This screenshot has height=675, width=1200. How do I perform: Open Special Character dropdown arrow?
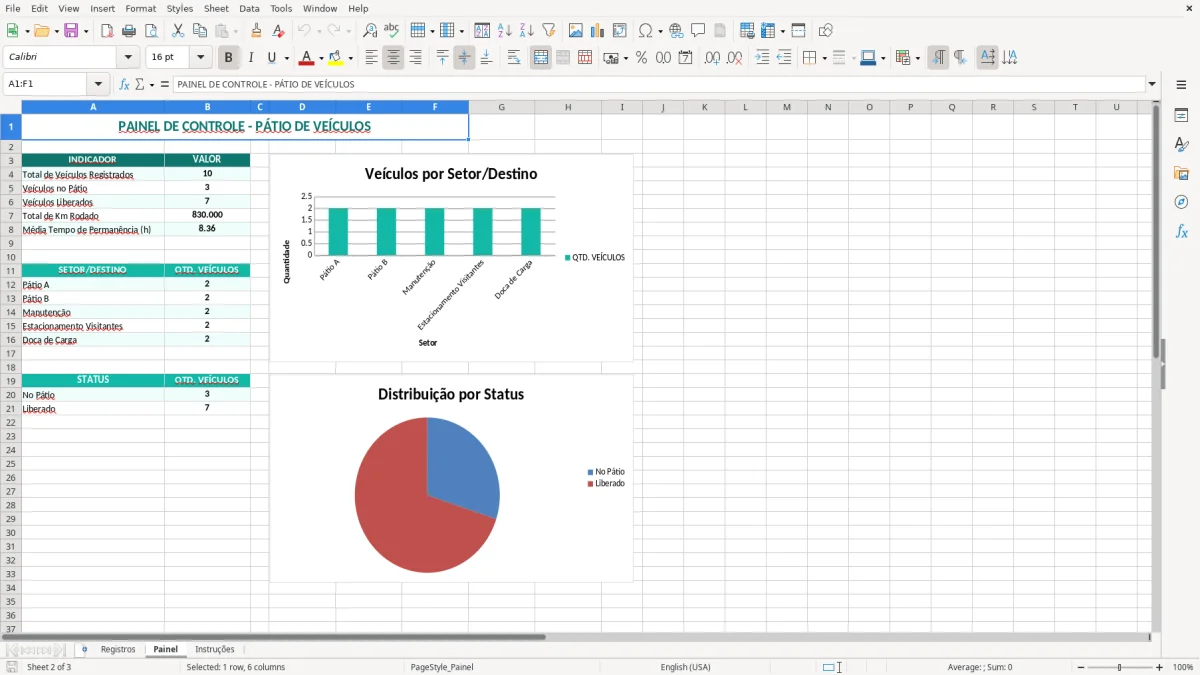click(x=661, y=31)
